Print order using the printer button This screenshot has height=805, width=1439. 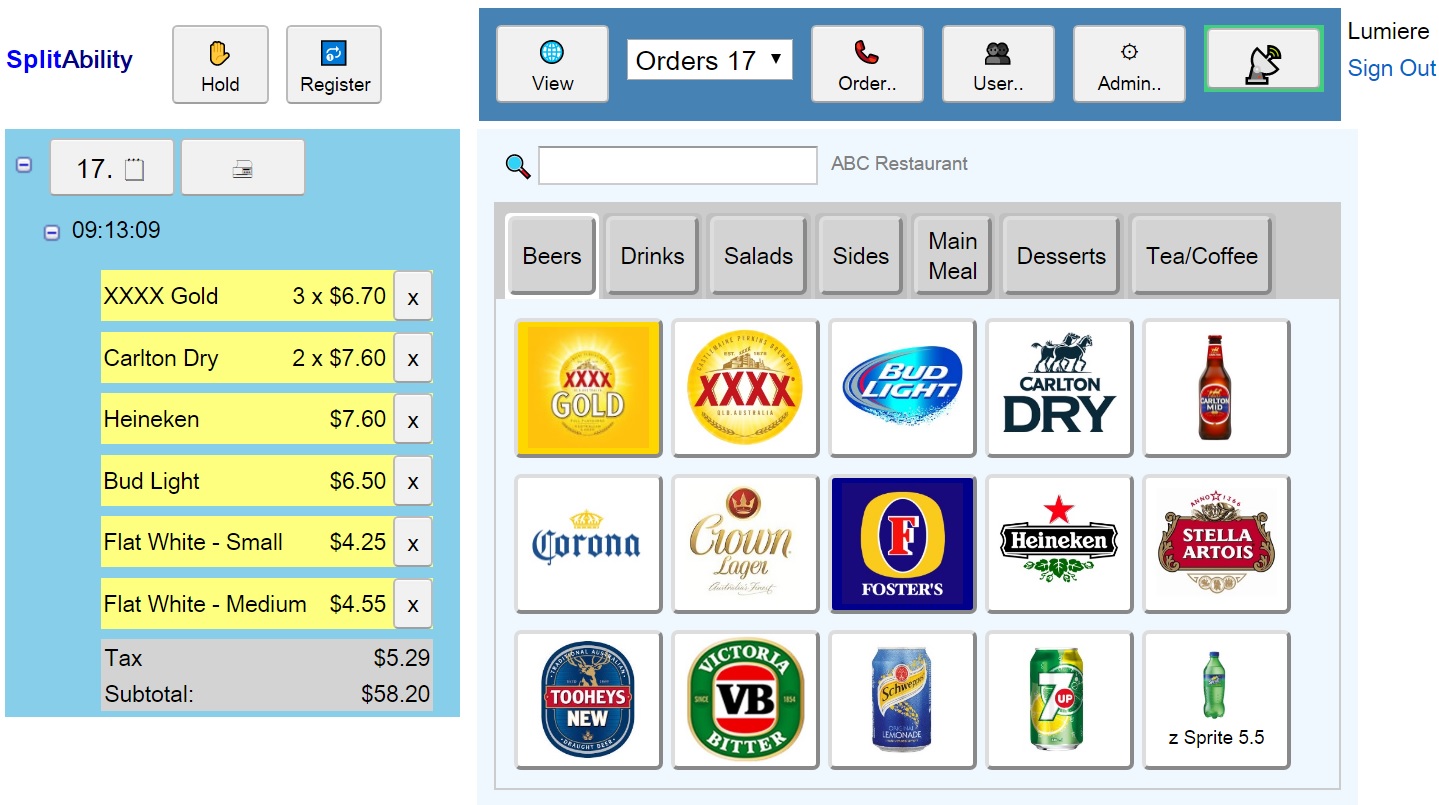click(242, 168)
